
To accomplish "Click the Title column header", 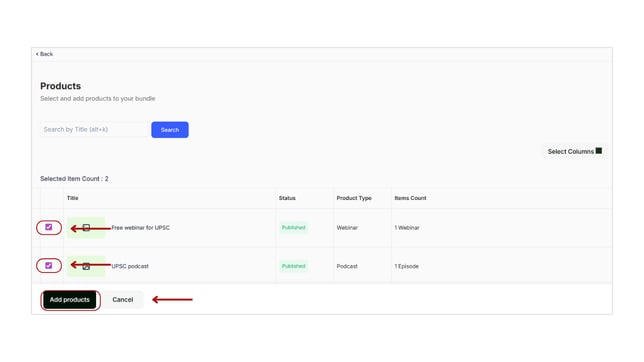I will (x=73, y=198).
